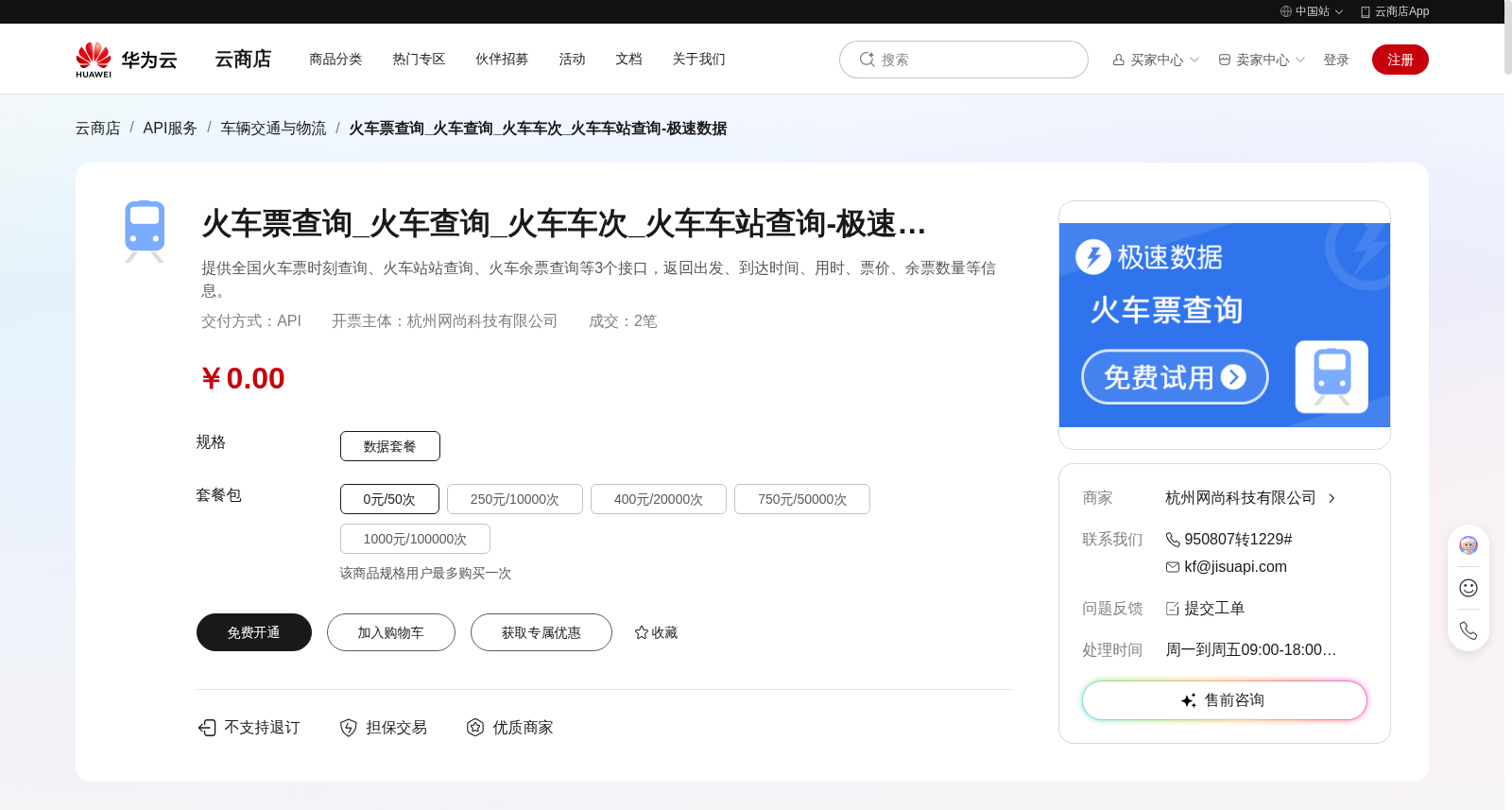Click the 车辆交通与物流 breadcrumb link
This screenshot has height=810, width=1512.
pyautogui.click(x=273, y=128)
